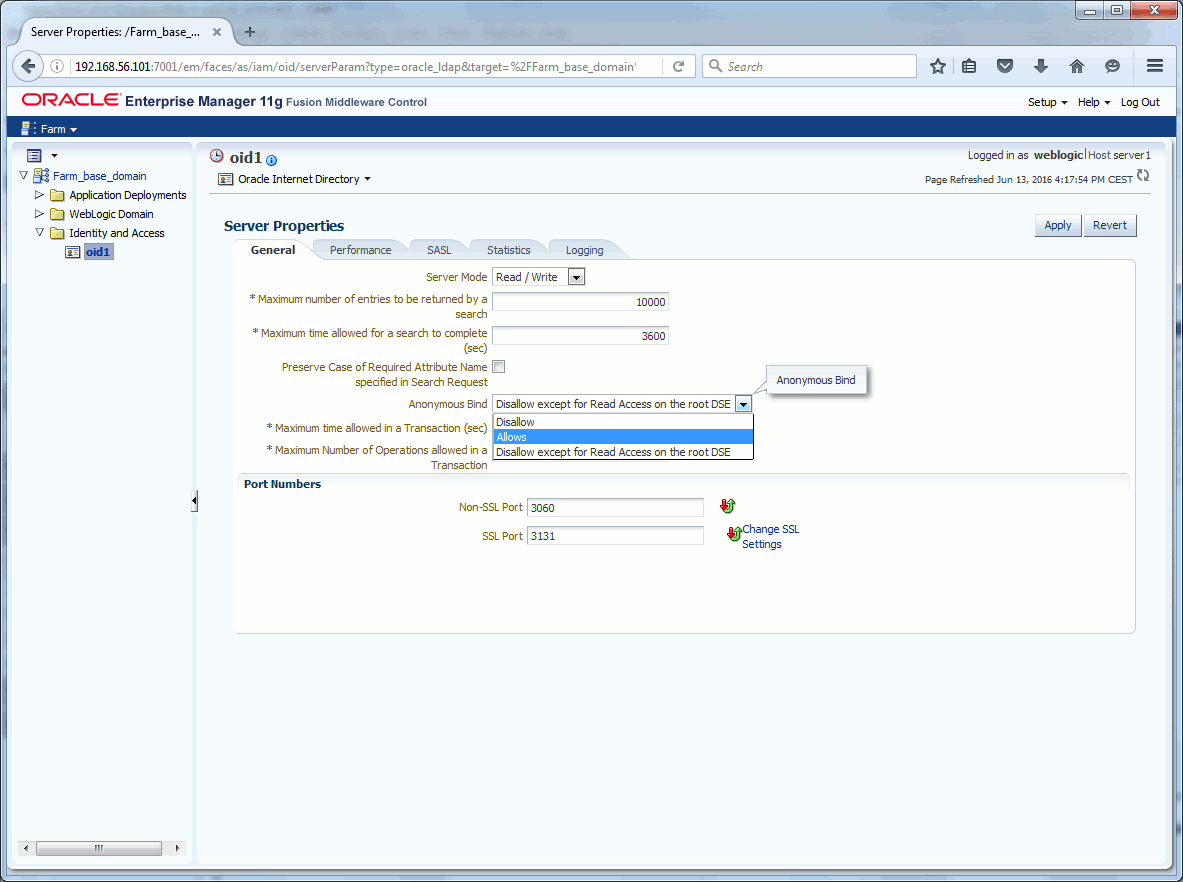
Task: Open the bookmarks list icon
Action: pos(969,66)
